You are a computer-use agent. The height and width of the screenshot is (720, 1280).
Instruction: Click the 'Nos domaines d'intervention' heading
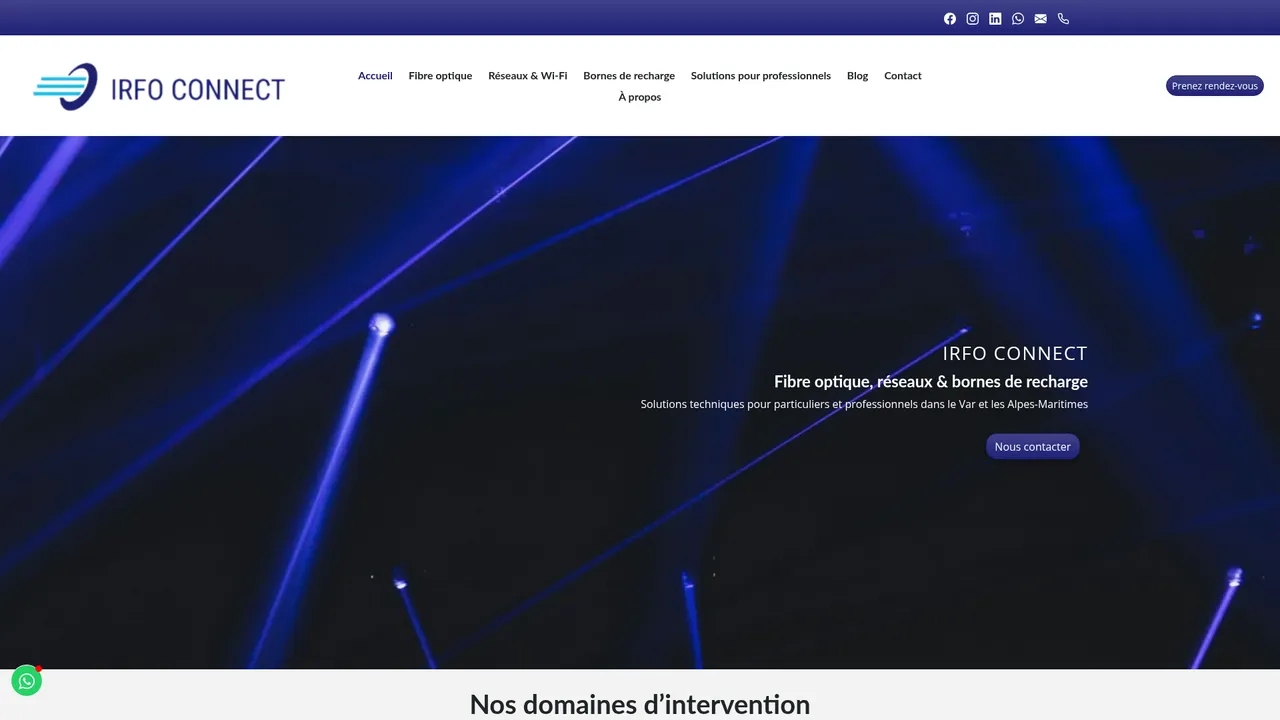click(640, 704)
